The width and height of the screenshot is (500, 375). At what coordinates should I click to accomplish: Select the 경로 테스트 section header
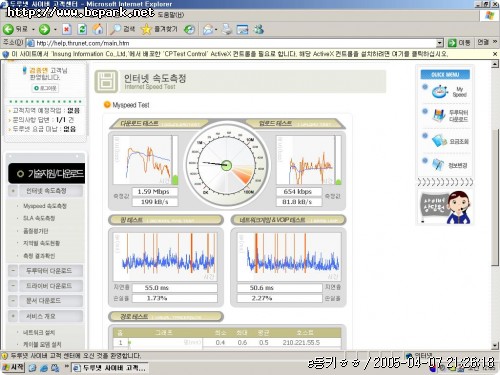pyautogui.click(x=166, y=316)
